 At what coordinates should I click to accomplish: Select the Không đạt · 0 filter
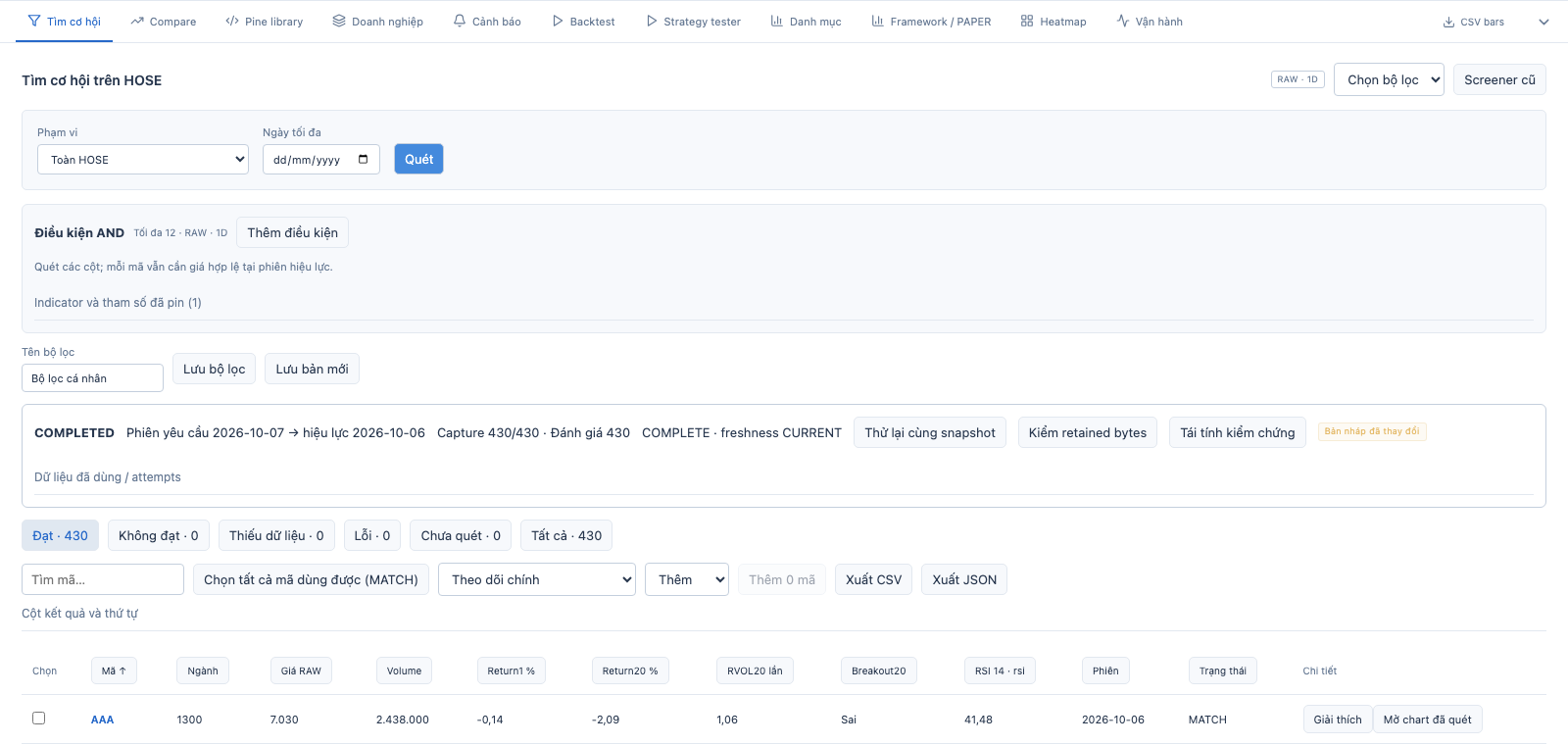(159, 535)
